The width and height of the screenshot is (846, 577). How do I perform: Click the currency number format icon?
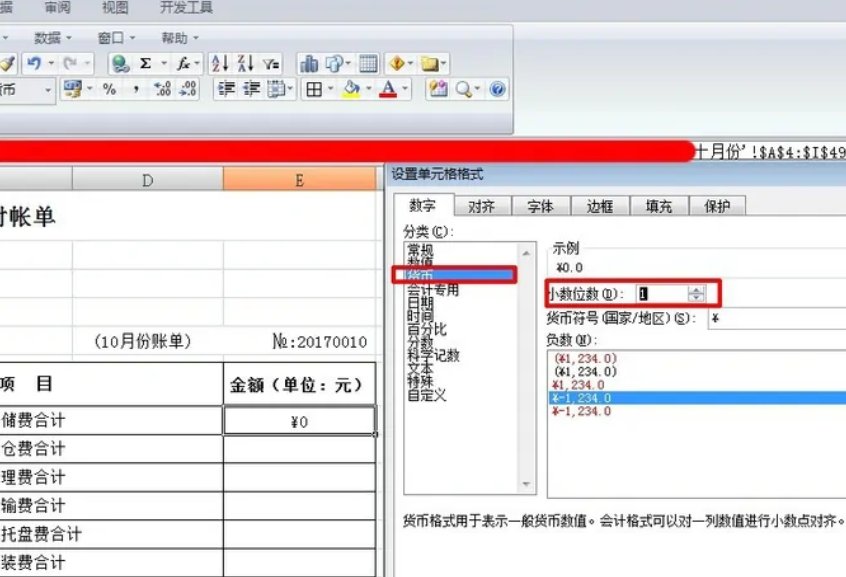(72, 89)
